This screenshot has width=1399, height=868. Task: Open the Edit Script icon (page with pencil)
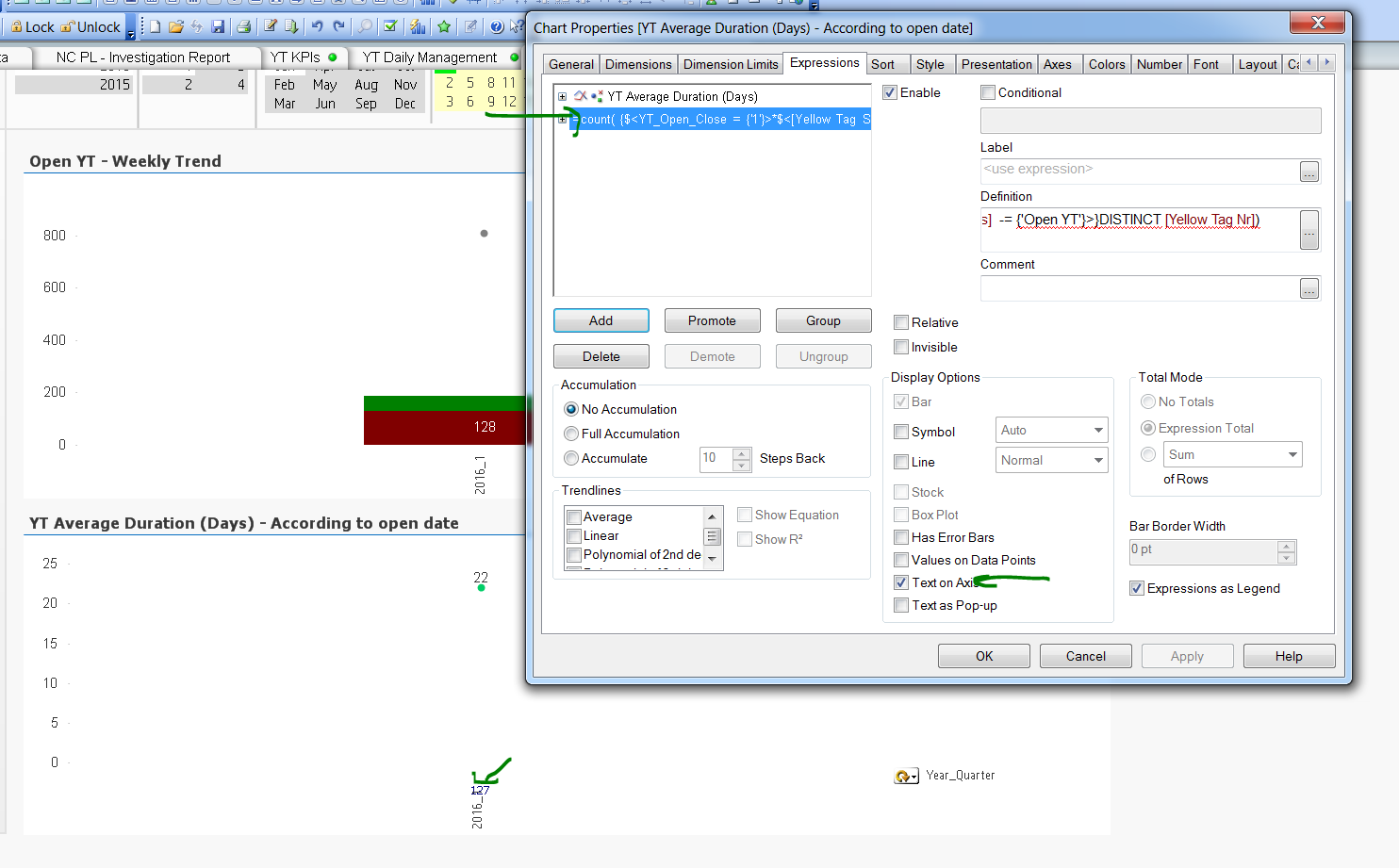(x=271, y=26)
